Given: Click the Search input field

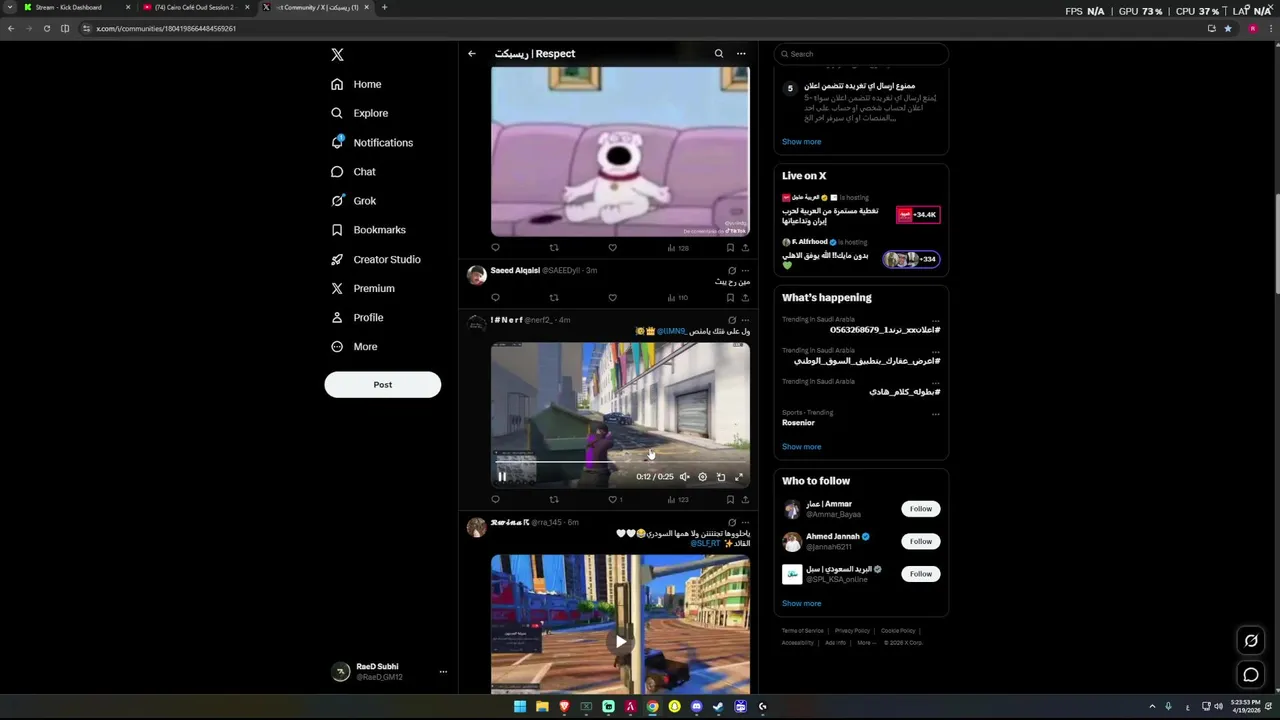Looking at the screenshot, I should coord(861,54).
